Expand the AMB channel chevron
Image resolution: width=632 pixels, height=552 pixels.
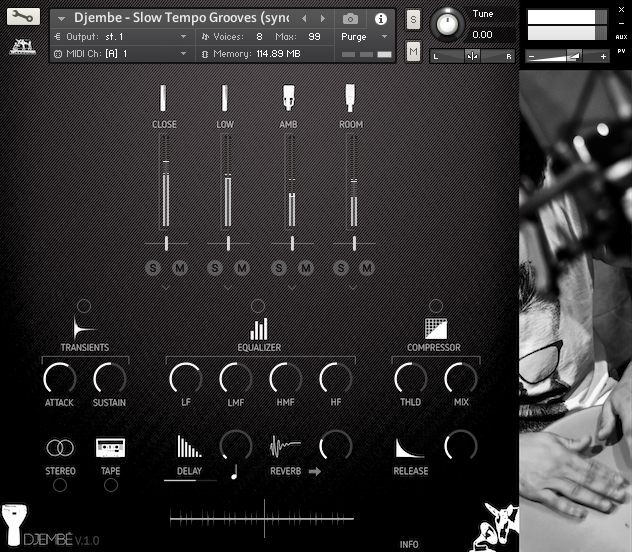292,288
